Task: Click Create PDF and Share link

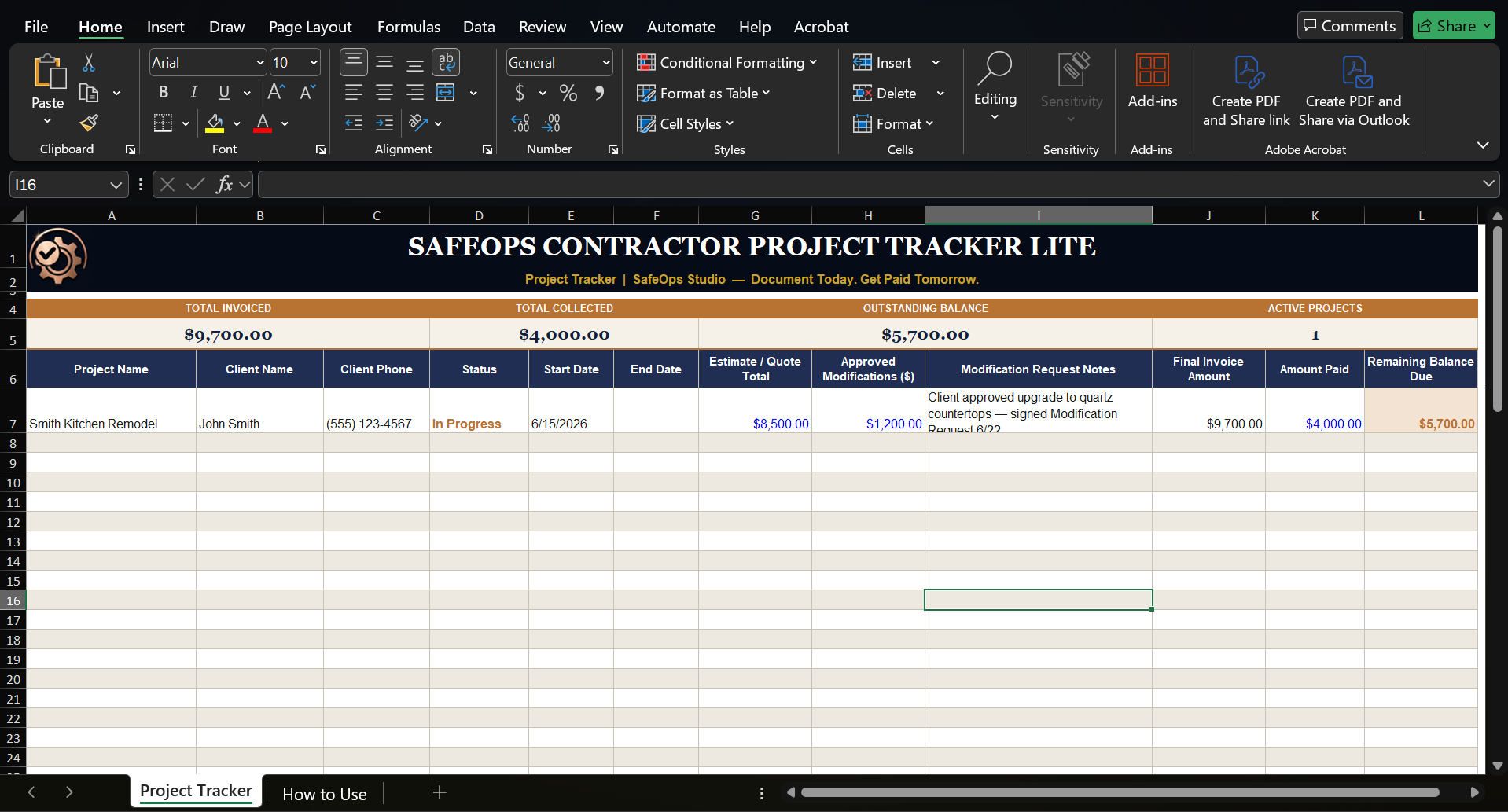Action: 1246,91
